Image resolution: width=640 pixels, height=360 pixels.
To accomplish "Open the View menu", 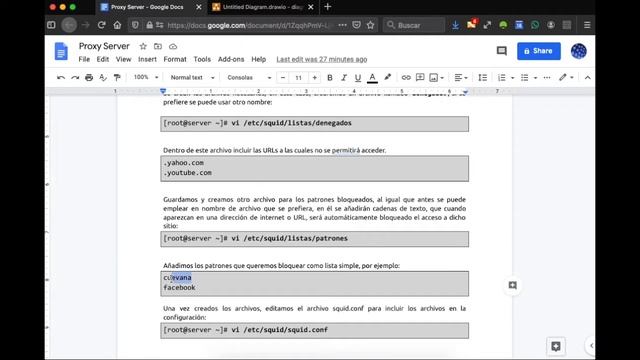I will (123, 59).
